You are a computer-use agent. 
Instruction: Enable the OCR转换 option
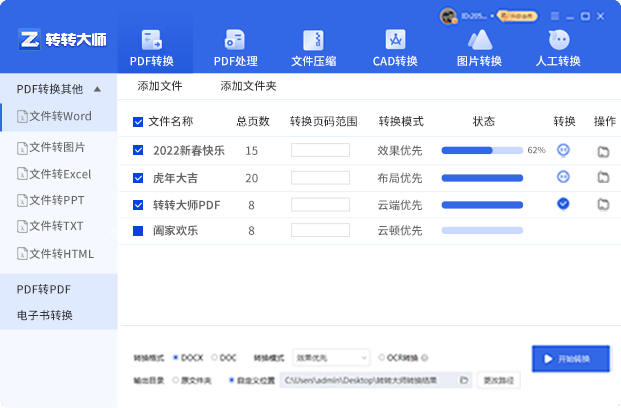[x=379, y=357]
